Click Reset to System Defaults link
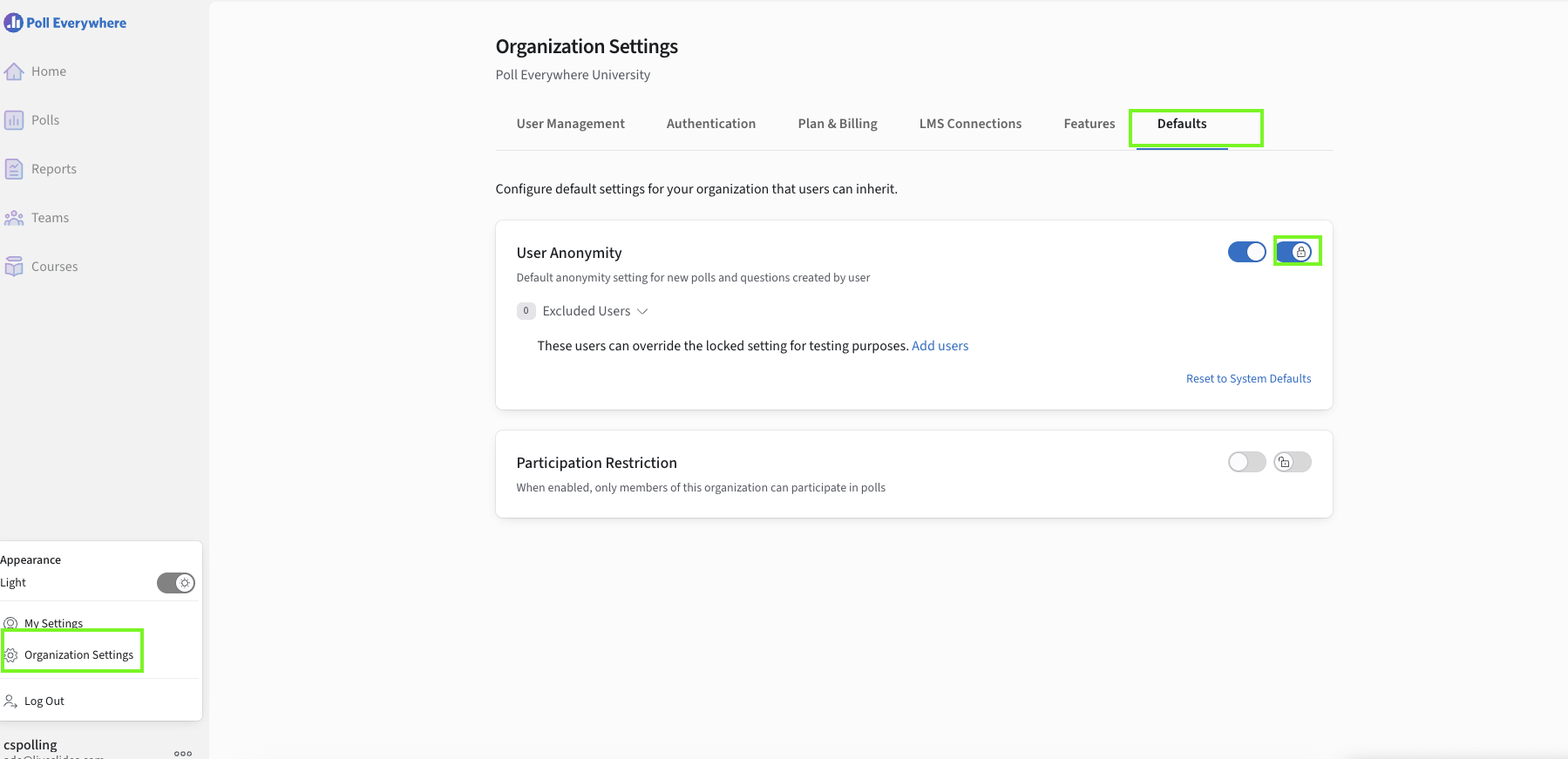 tap(1248, 378)
